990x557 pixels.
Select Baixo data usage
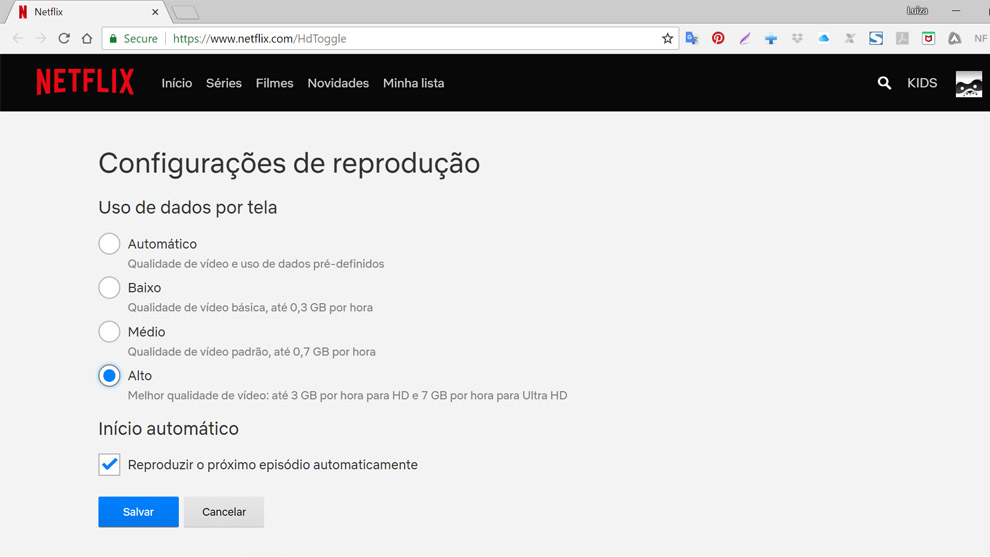click(109, 287)
